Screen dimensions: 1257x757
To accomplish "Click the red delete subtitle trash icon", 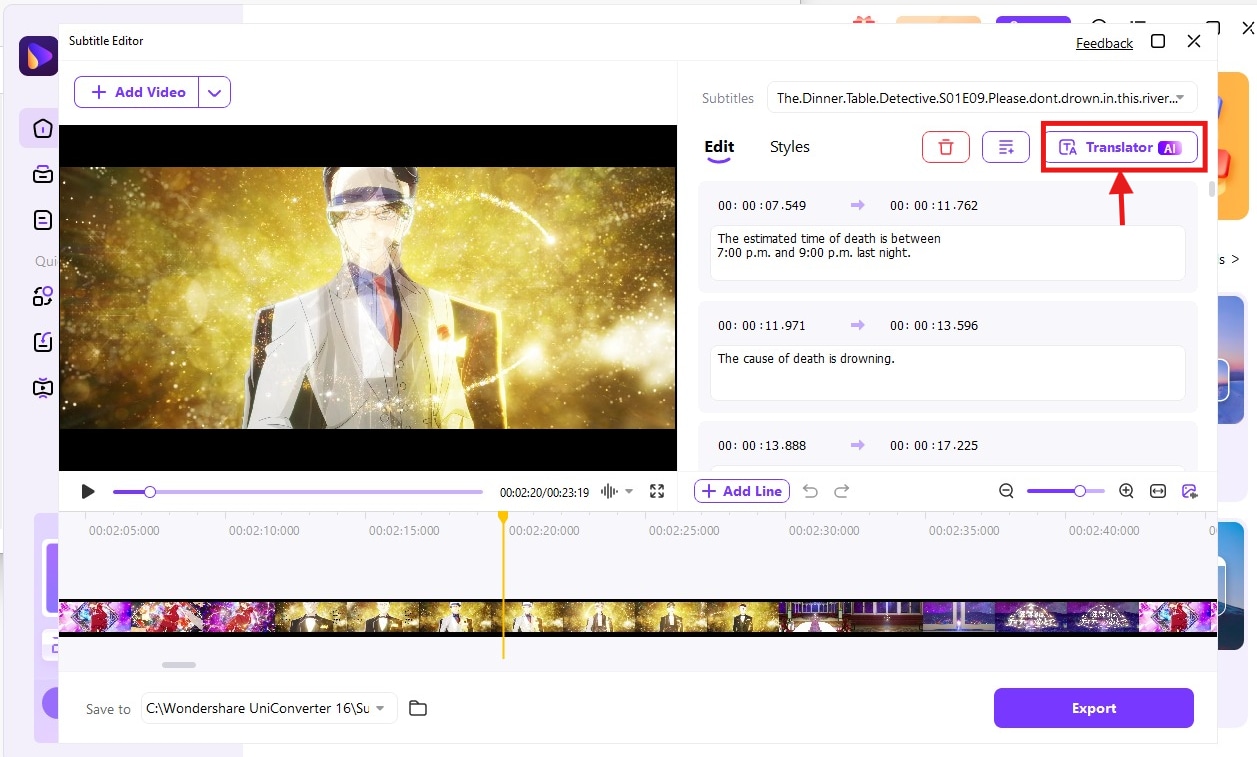I will coord(945,147).
